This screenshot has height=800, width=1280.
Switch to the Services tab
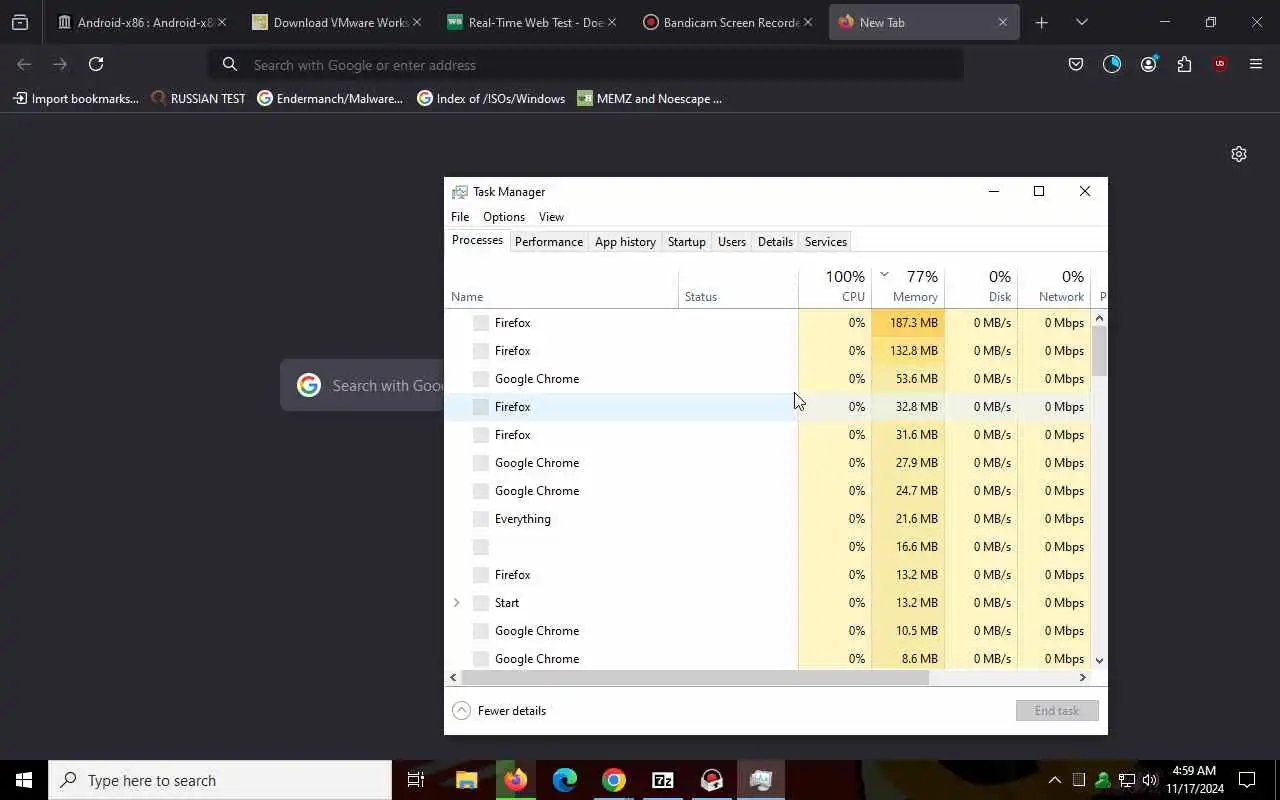[826, 242]
